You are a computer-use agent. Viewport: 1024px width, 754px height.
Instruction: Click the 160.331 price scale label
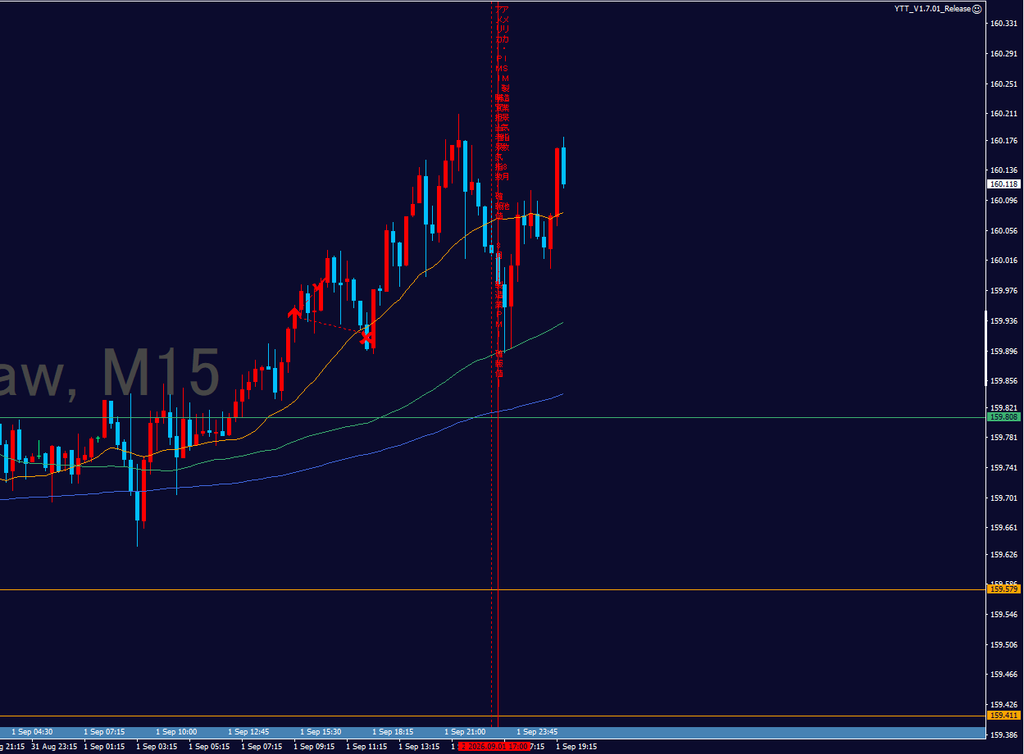point(1004,24)
